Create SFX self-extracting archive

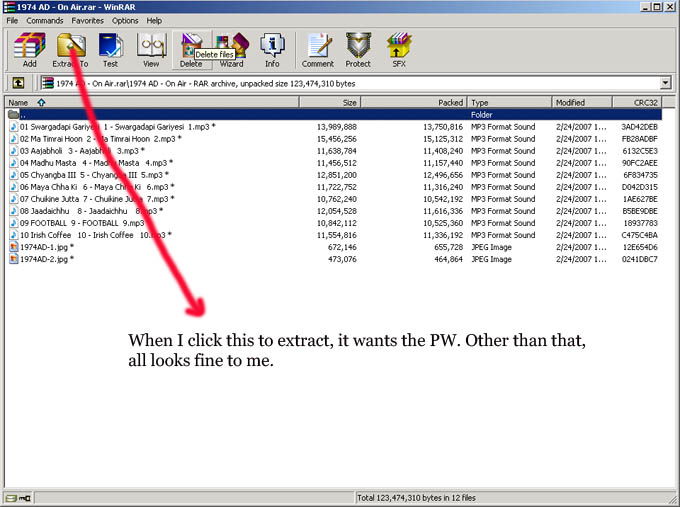[x=399, y=49]
